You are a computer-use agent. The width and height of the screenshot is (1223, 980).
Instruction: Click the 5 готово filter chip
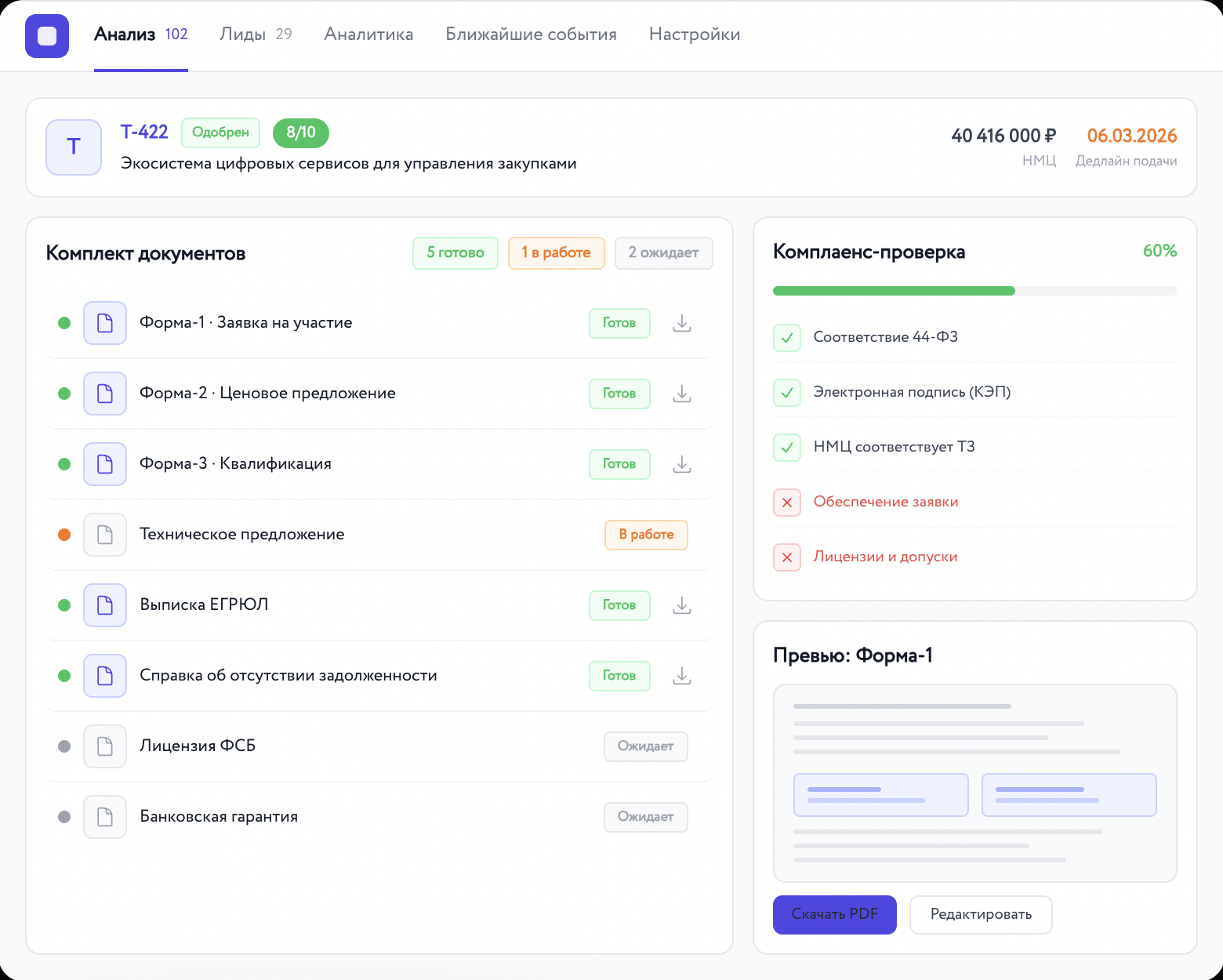coord(455,252)
